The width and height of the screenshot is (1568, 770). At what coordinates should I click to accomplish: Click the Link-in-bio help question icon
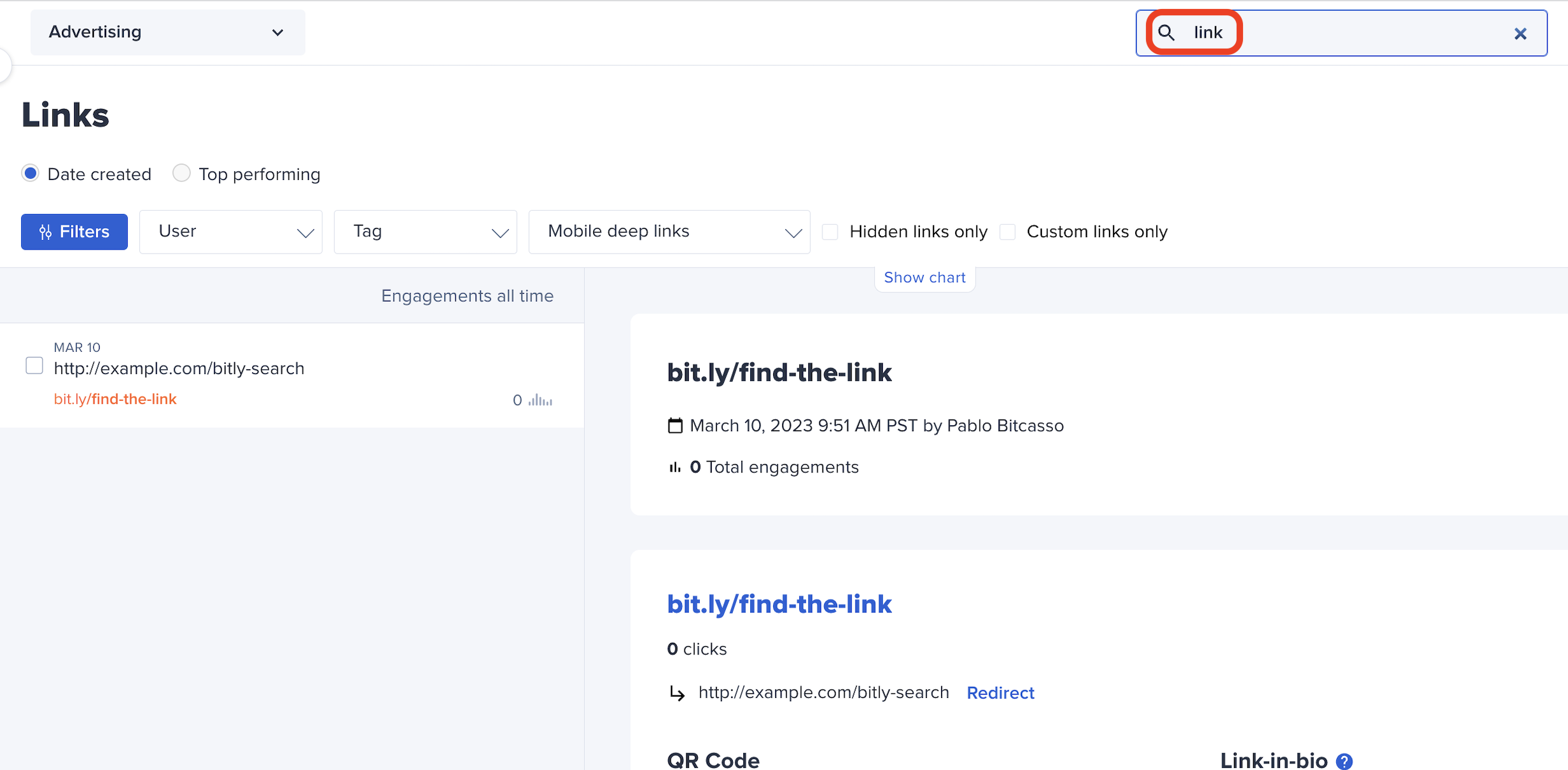(1344, 761)
